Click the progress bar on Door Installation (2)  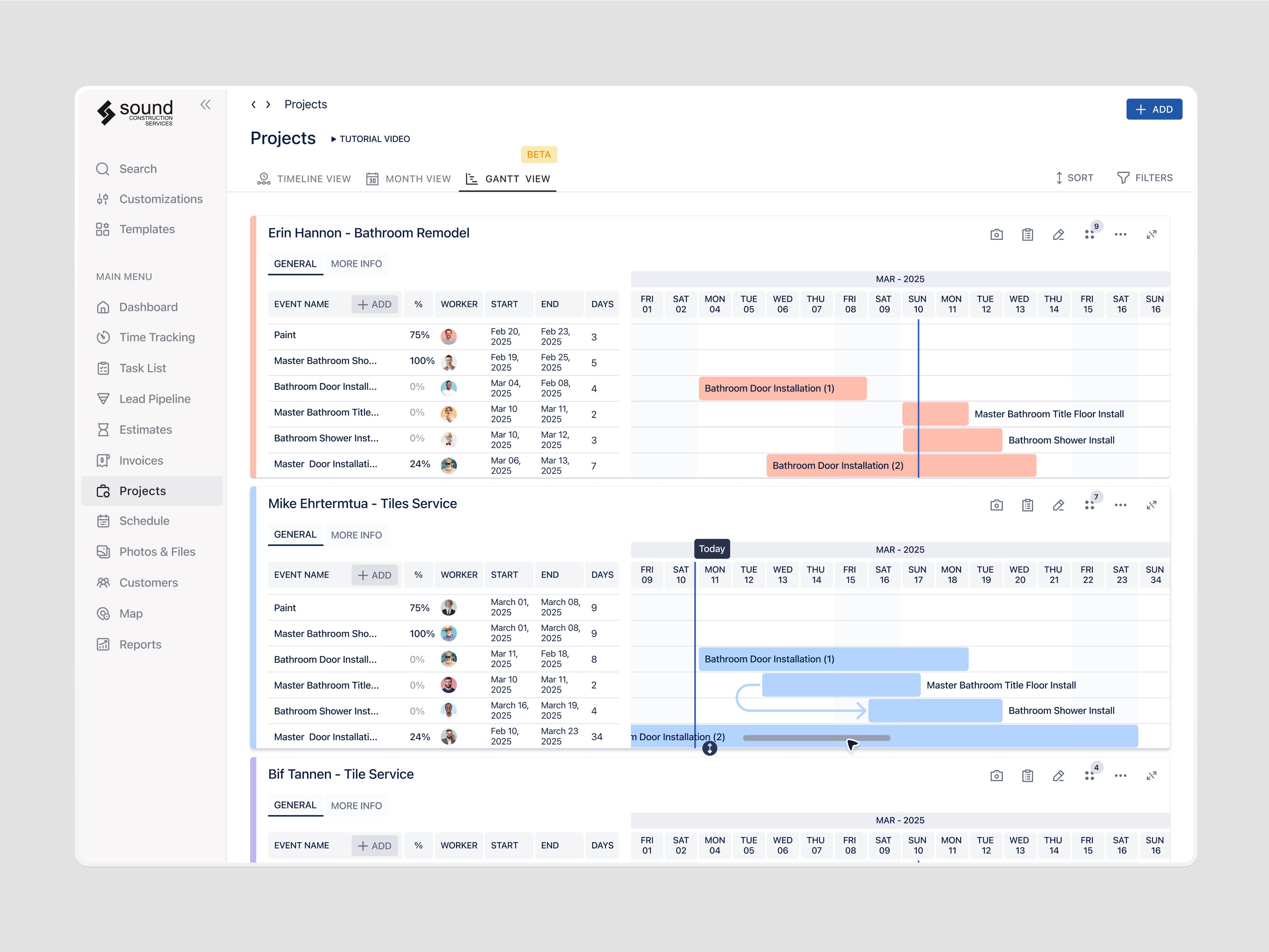click(817, 738)
